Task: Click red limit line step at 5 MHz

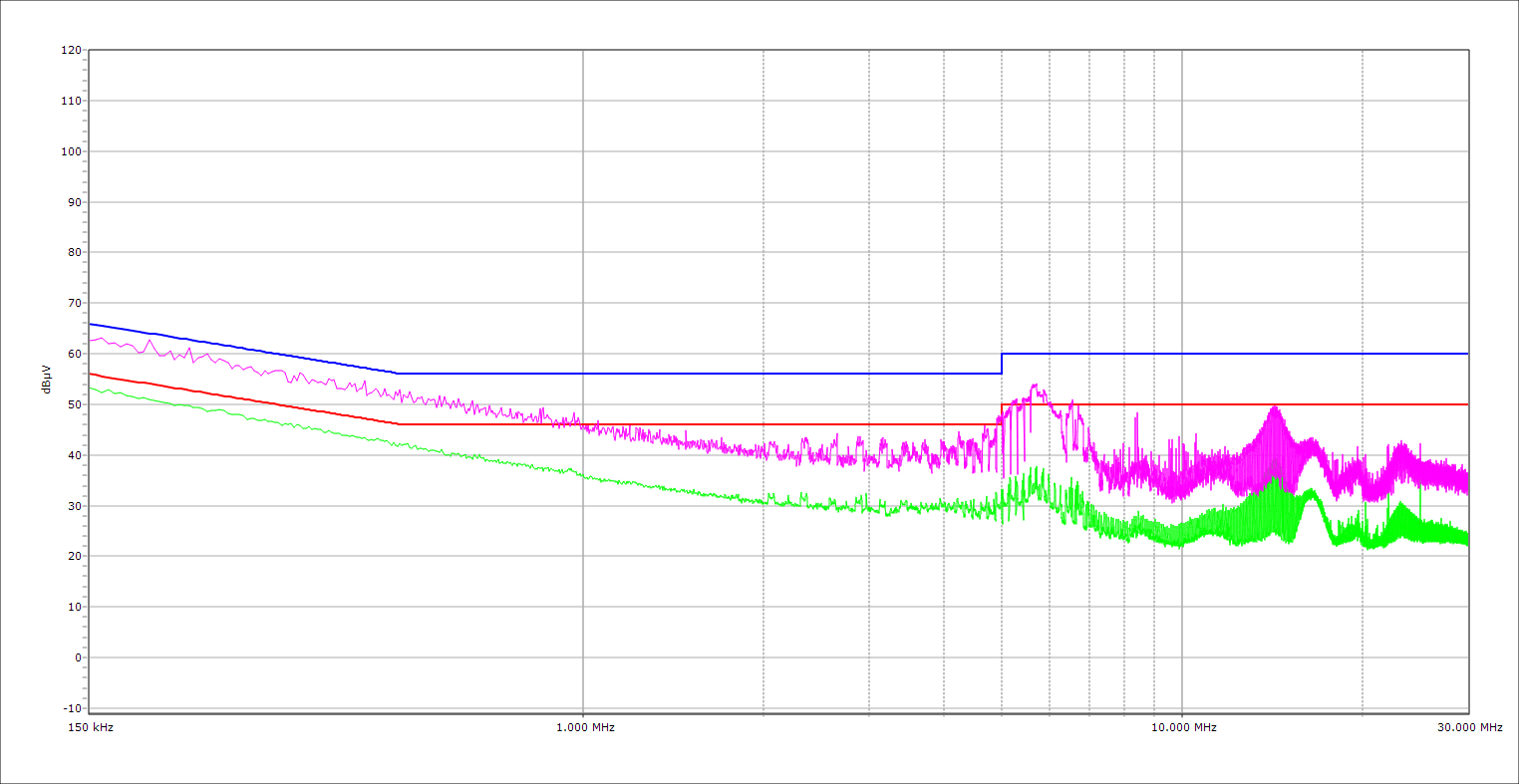Action: (1002, 414)
